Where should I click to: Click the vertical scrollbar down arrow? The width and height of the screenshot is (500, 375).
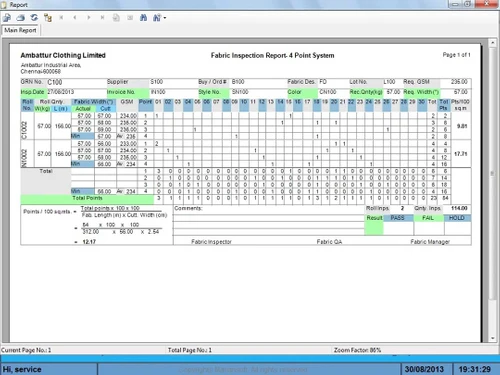493,338
